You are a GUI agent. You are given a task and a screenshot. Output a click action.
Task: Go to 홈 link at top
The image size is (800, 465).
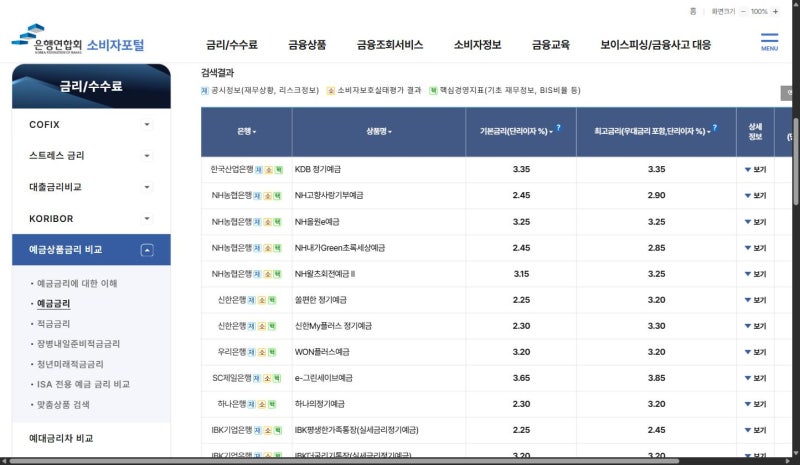(693, 11)
